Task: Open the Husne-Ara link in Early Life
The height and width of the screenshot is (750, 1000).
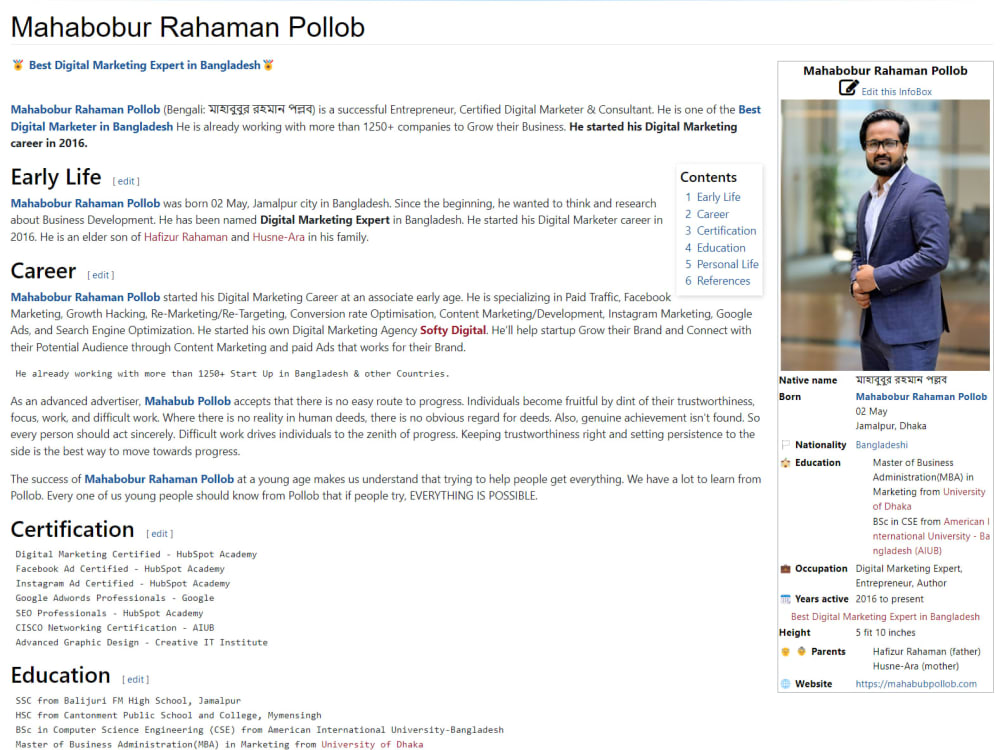Action: (x=279, y=237)
